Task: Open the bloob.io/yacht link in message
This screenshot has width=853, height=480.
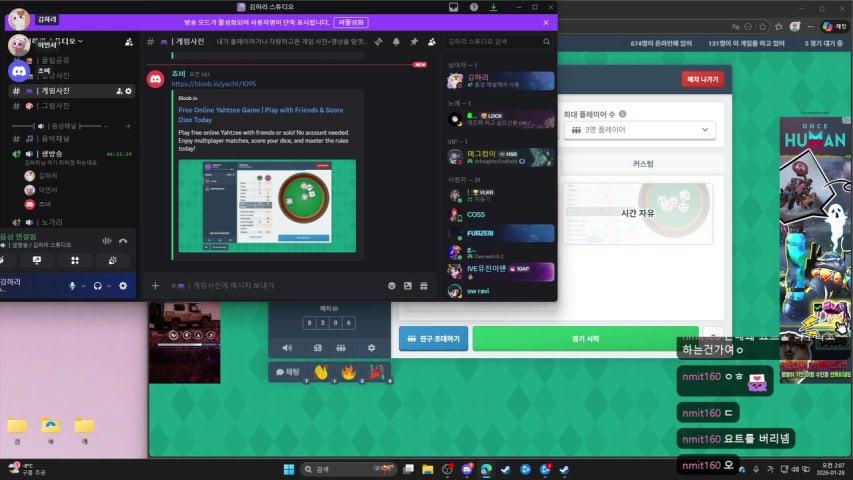Action: (x=213, y=84)
